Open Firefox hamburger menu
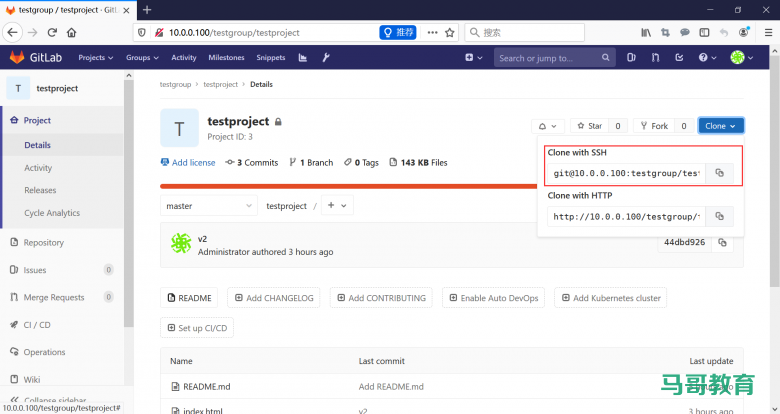780x414 pixels. [x=768, y=33]
